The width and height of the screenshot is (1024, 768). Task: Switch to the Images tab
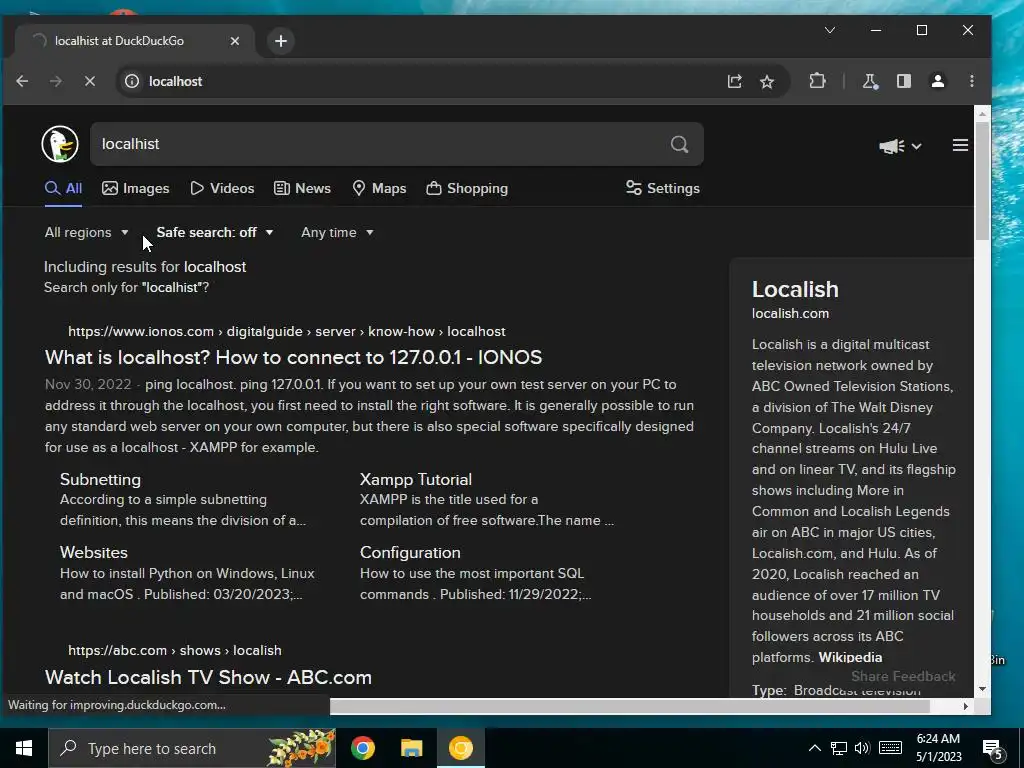(136, 188)
